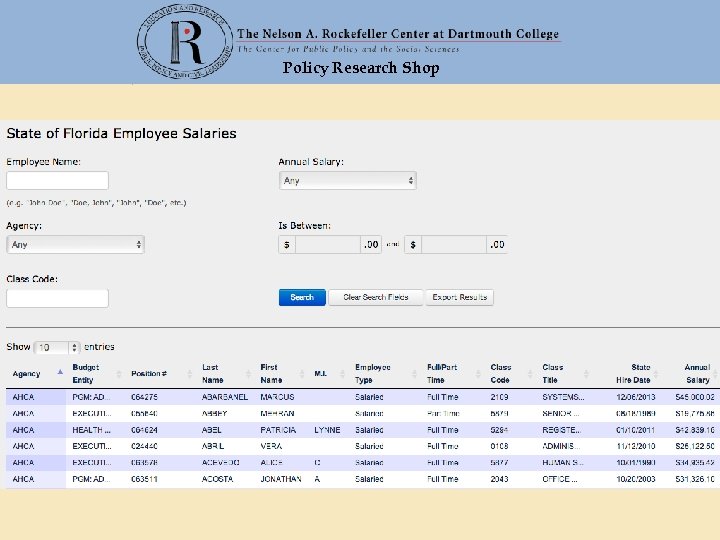Sort by Employee Type column
720x540 pixels.
[372, 374]
